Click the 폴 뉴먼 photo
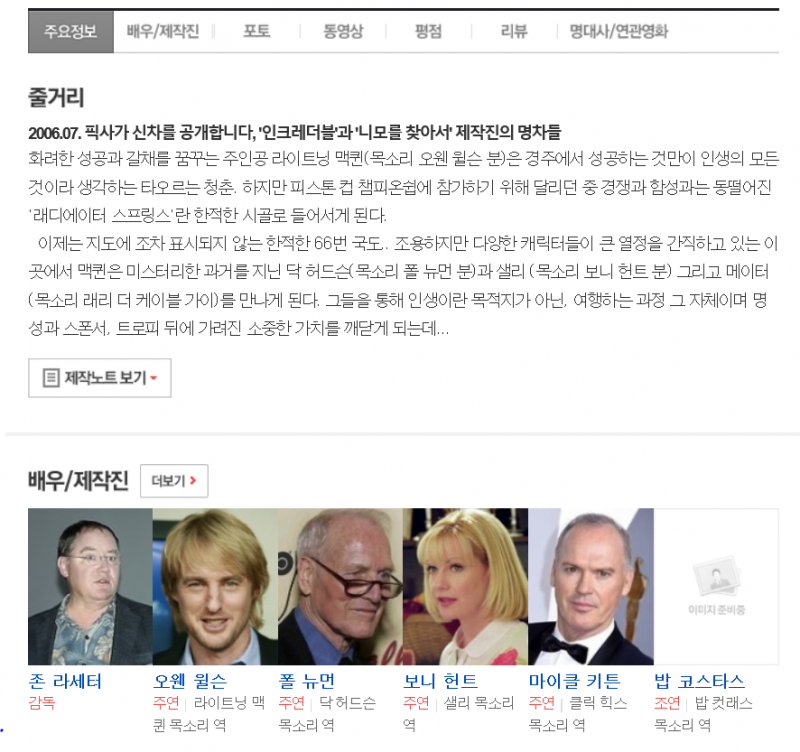This screenshot has height=752, width=800. pos(340,586)
